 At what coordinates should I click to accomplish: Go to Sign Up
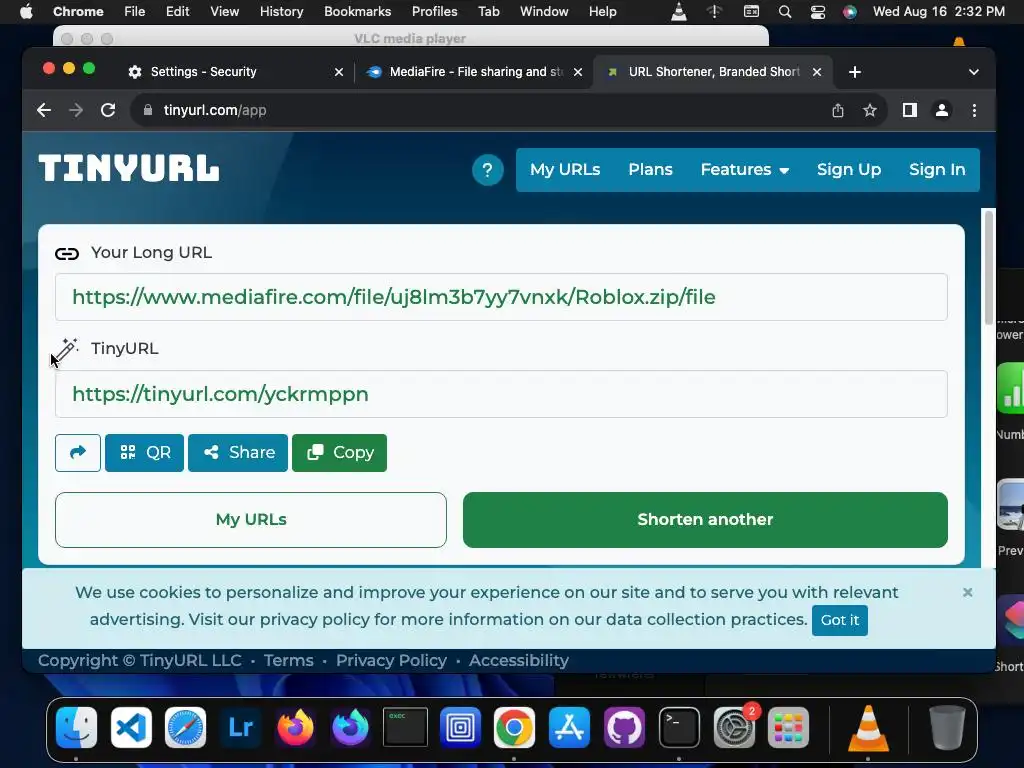(x=849, y=170)
